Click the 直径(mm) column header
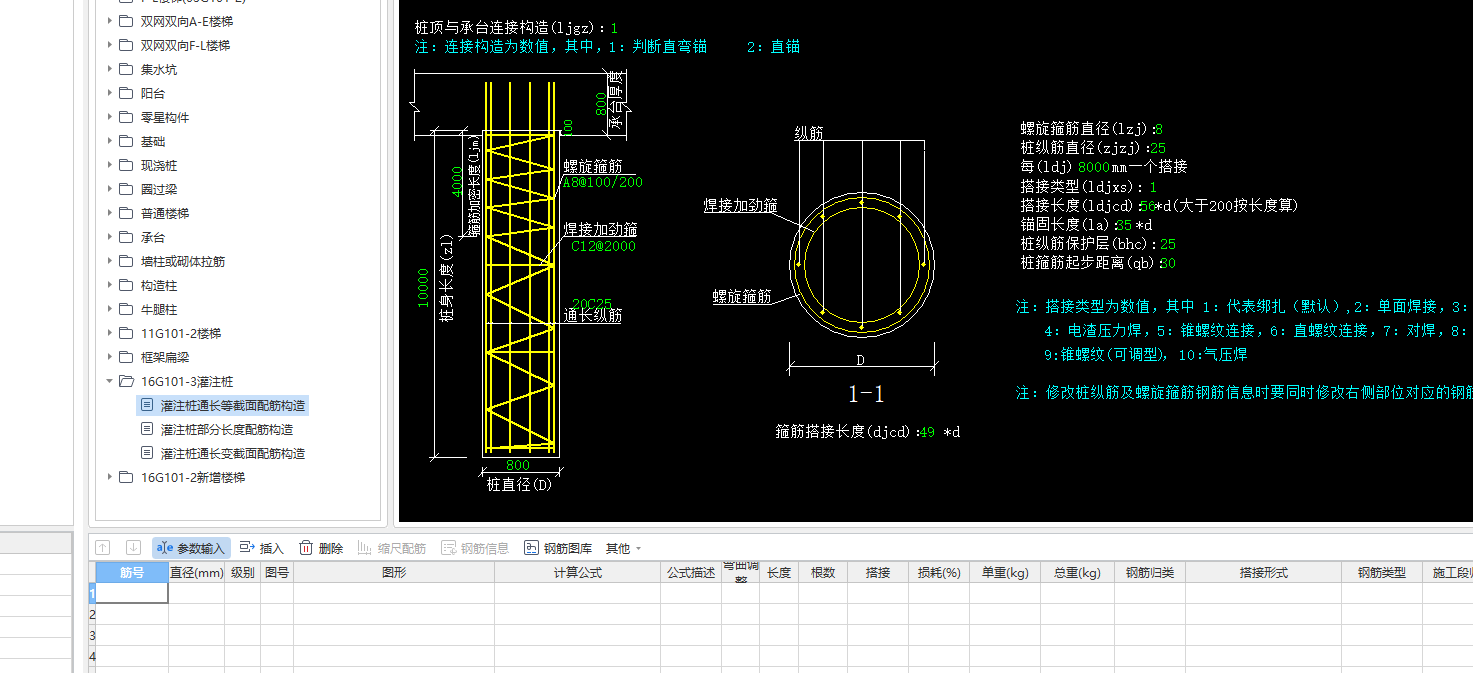 click(x=196, y=573)
